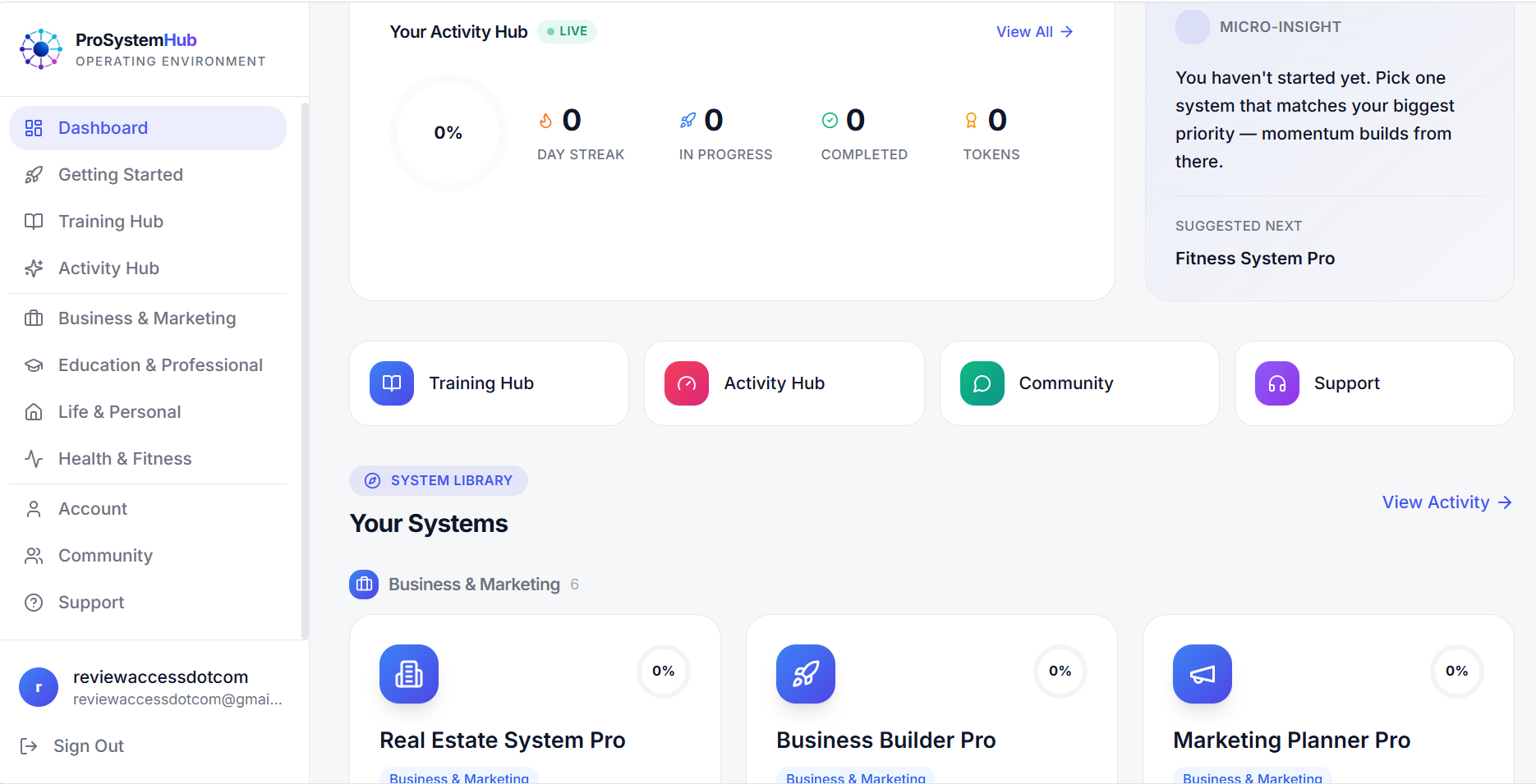This screenshot has width=1536, height=784.
Task: Open Life & Personal menu item
Action: (x=148, y=412)
